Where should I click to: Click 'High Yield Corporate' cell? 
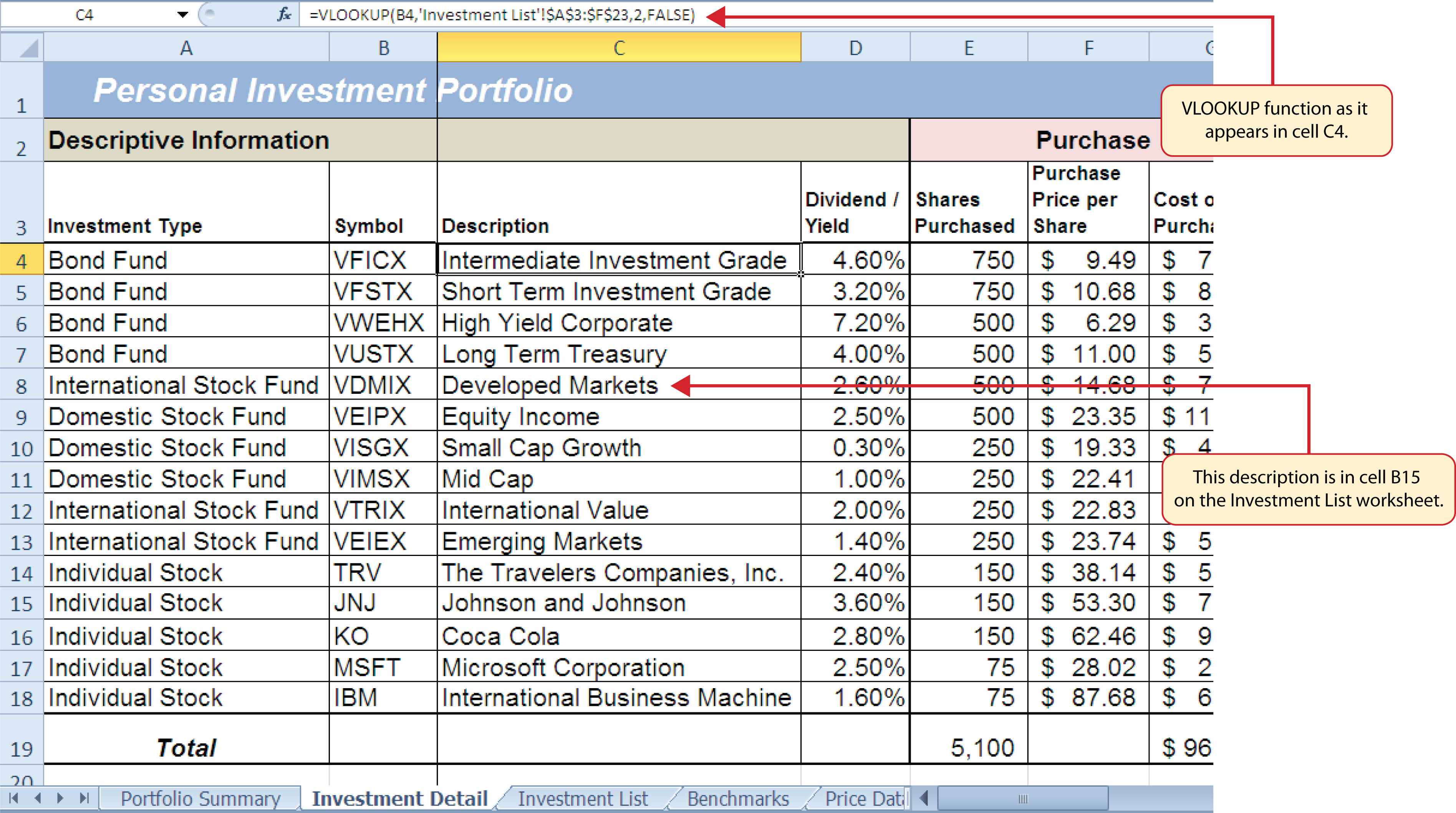[x=619, y=322]
